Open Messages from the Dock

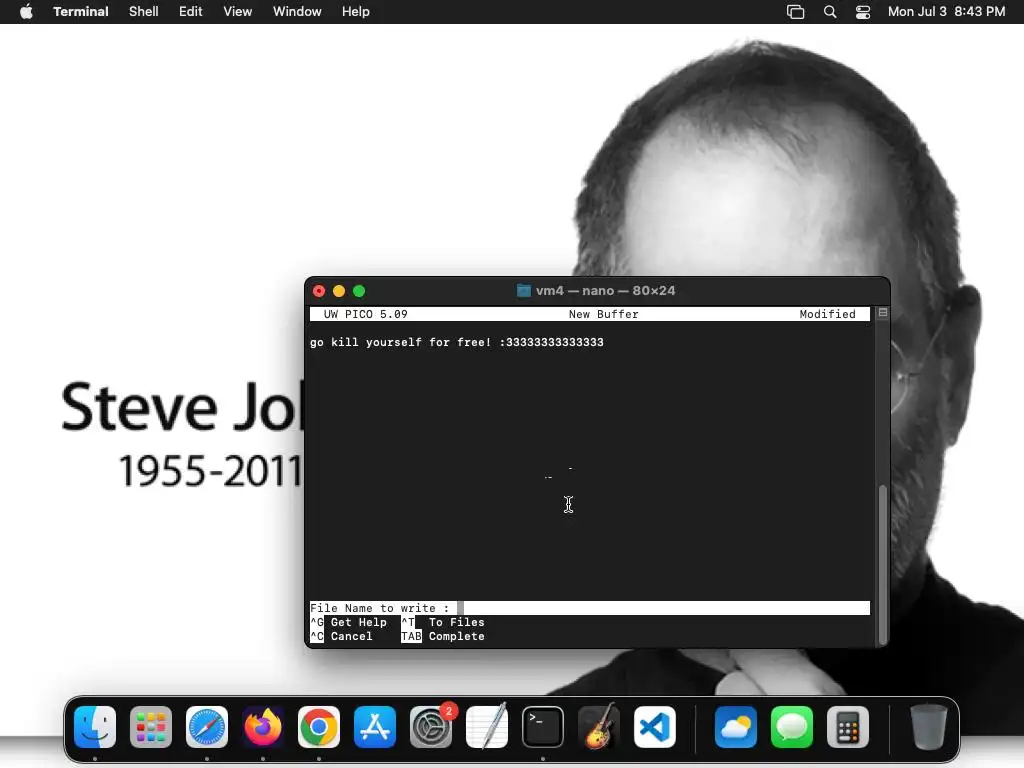[x=792, y=727]
